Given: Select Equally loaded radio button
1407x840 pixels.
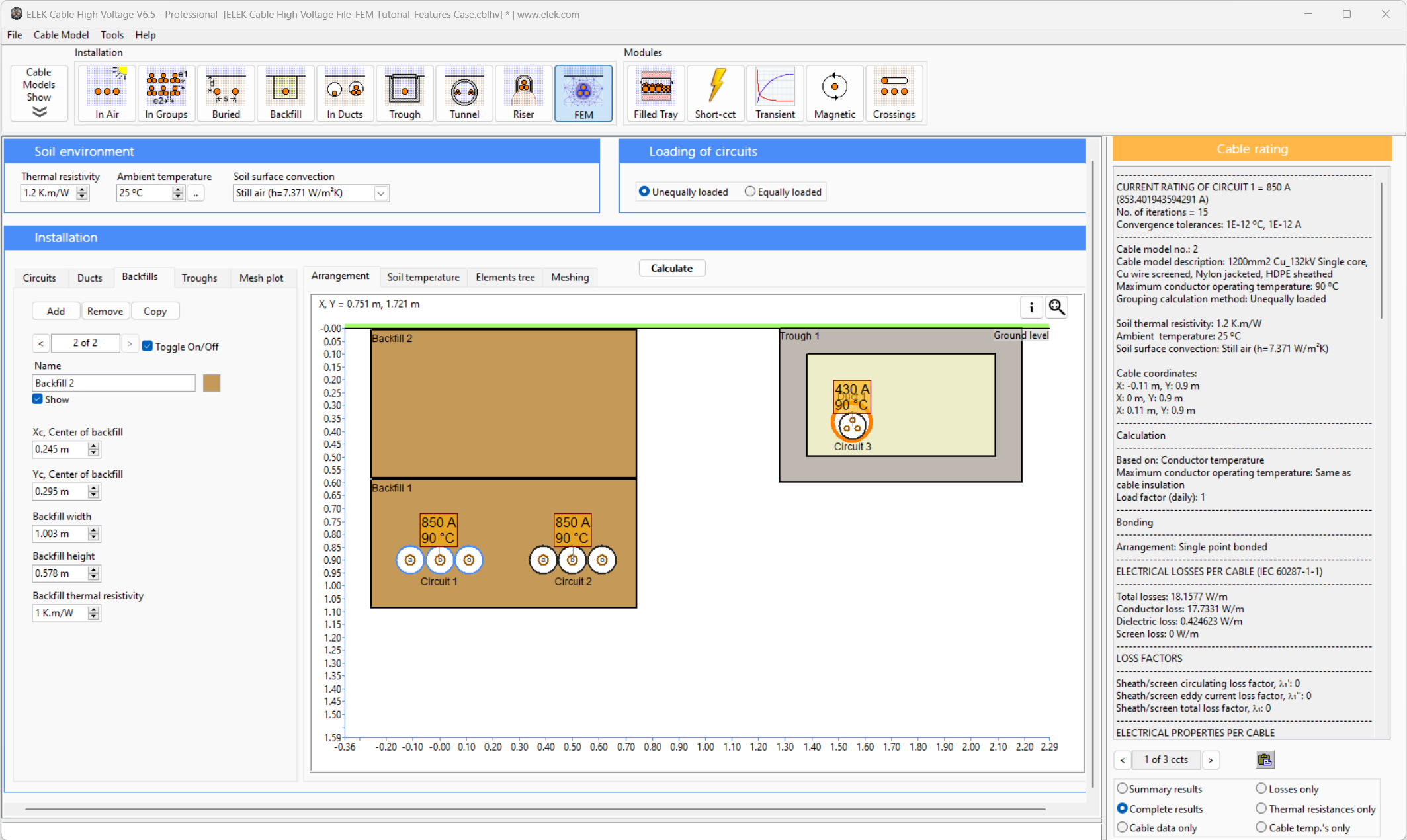Looking at the screenshot, I should click(750, 192).
